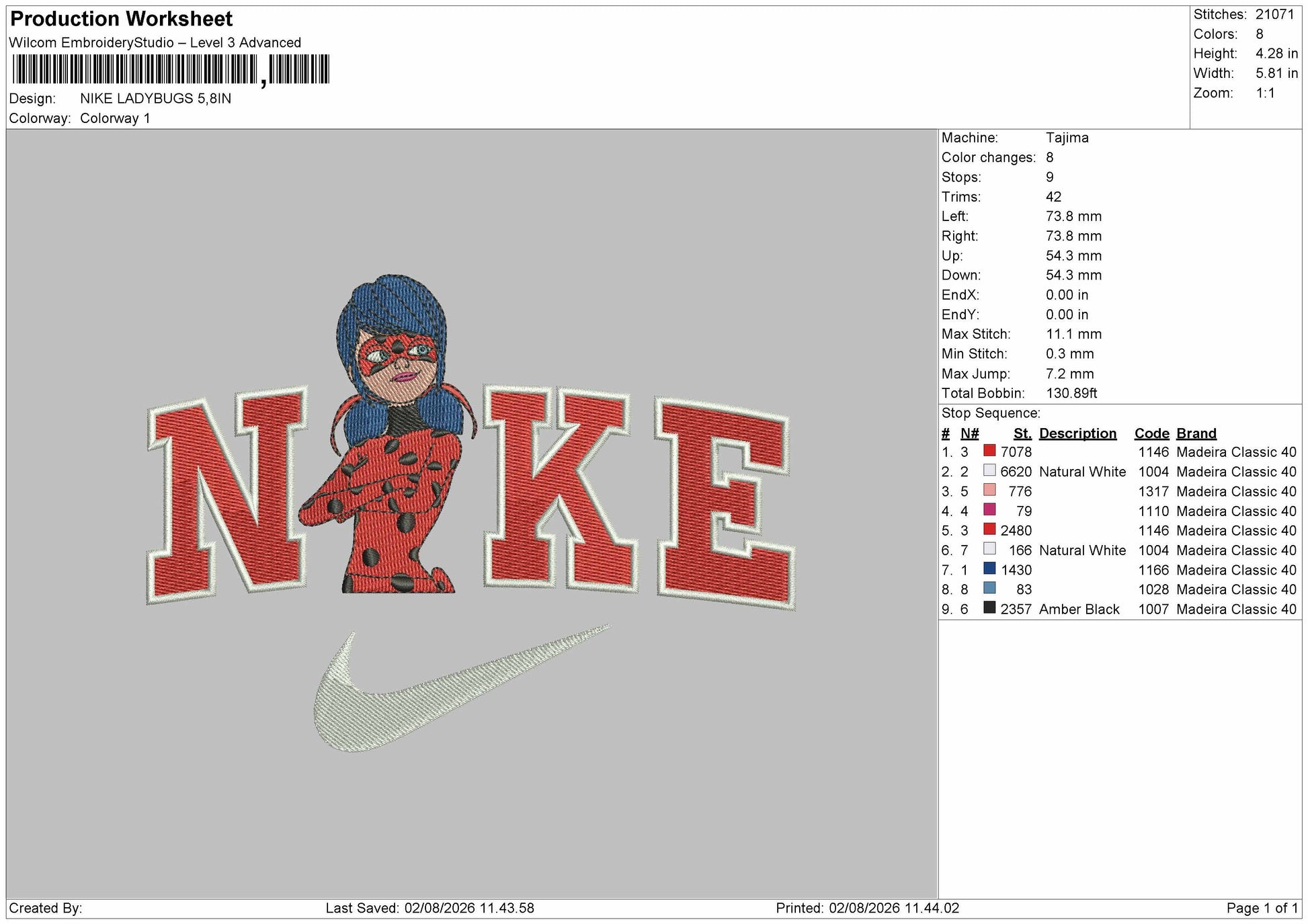Click the width value '5.81 in'

click(1276, 73)
